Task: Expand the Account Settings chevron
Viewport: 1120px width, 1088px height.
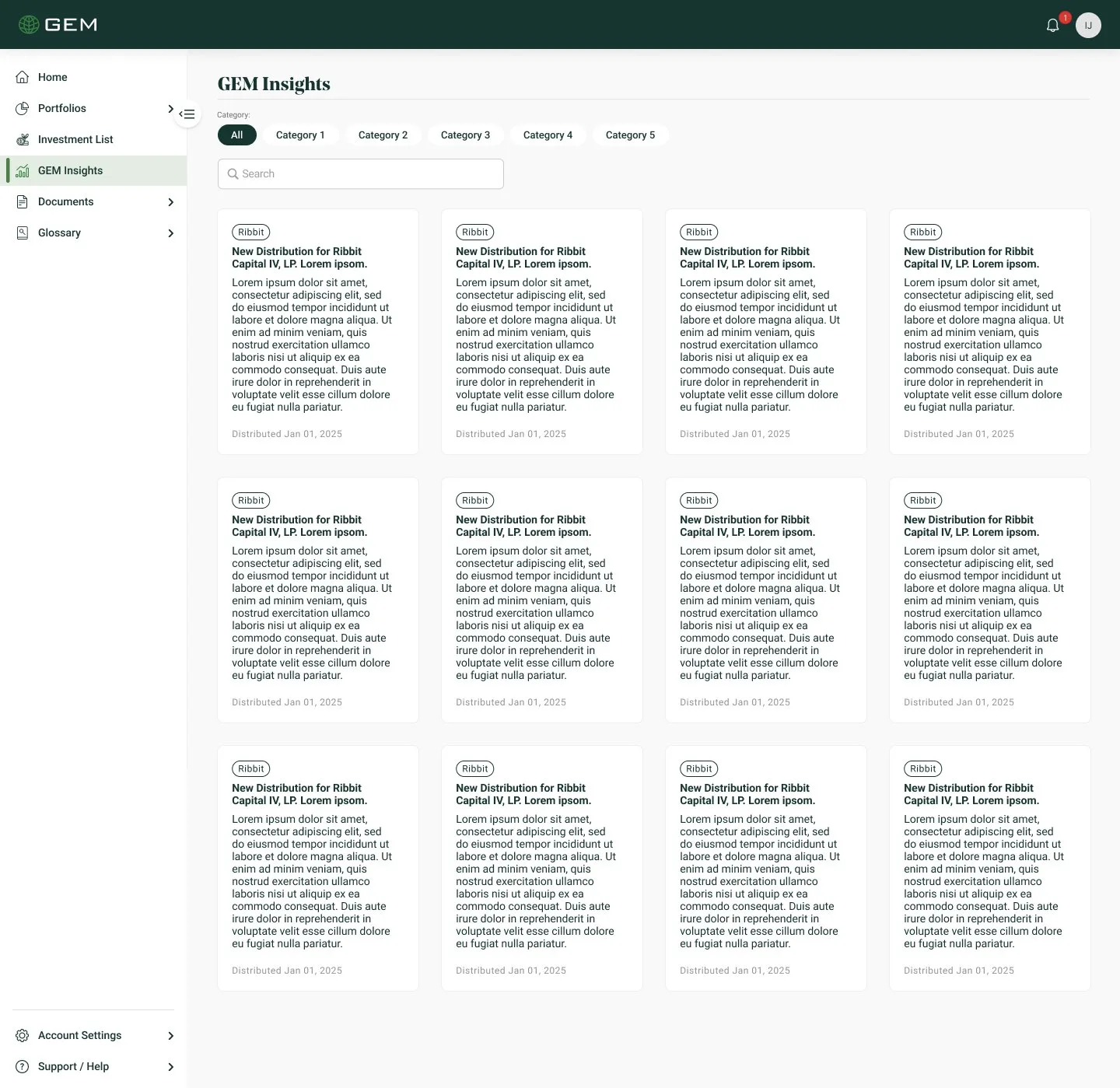Action: coord(170,1036)
